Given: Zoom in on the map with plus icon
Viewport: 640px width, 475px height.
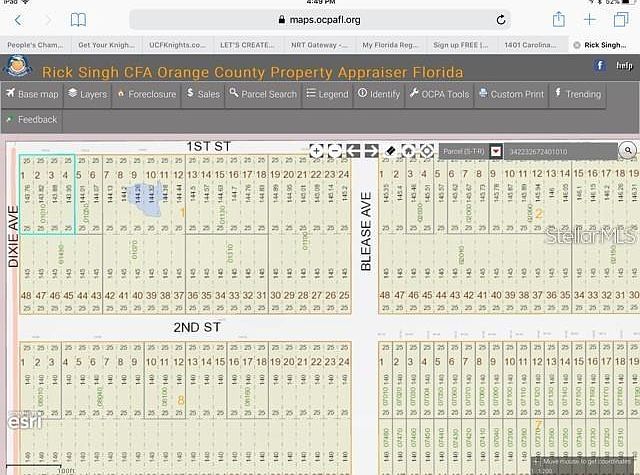Looking at the screenshot, I should (x=316, y=151).
